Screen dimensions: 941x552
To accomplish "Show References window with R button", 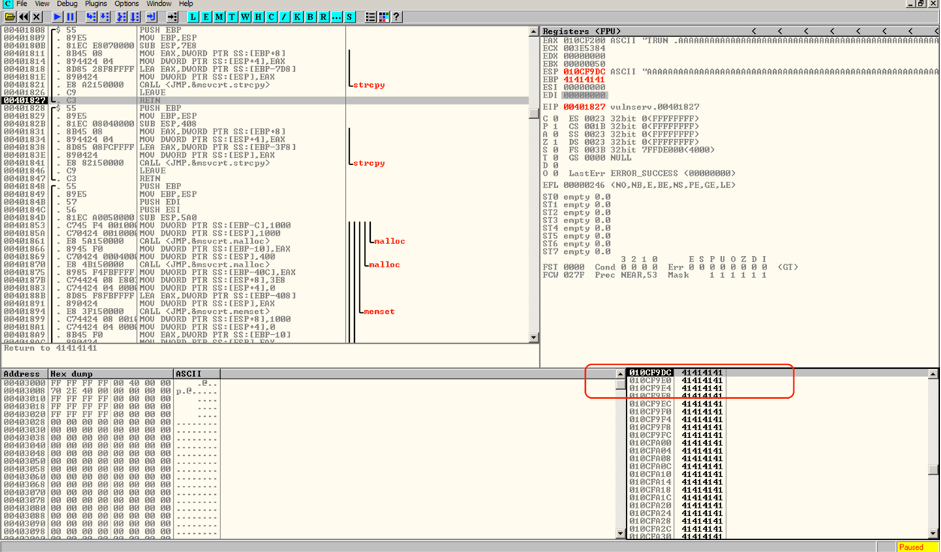I will [x=323, y=17].
